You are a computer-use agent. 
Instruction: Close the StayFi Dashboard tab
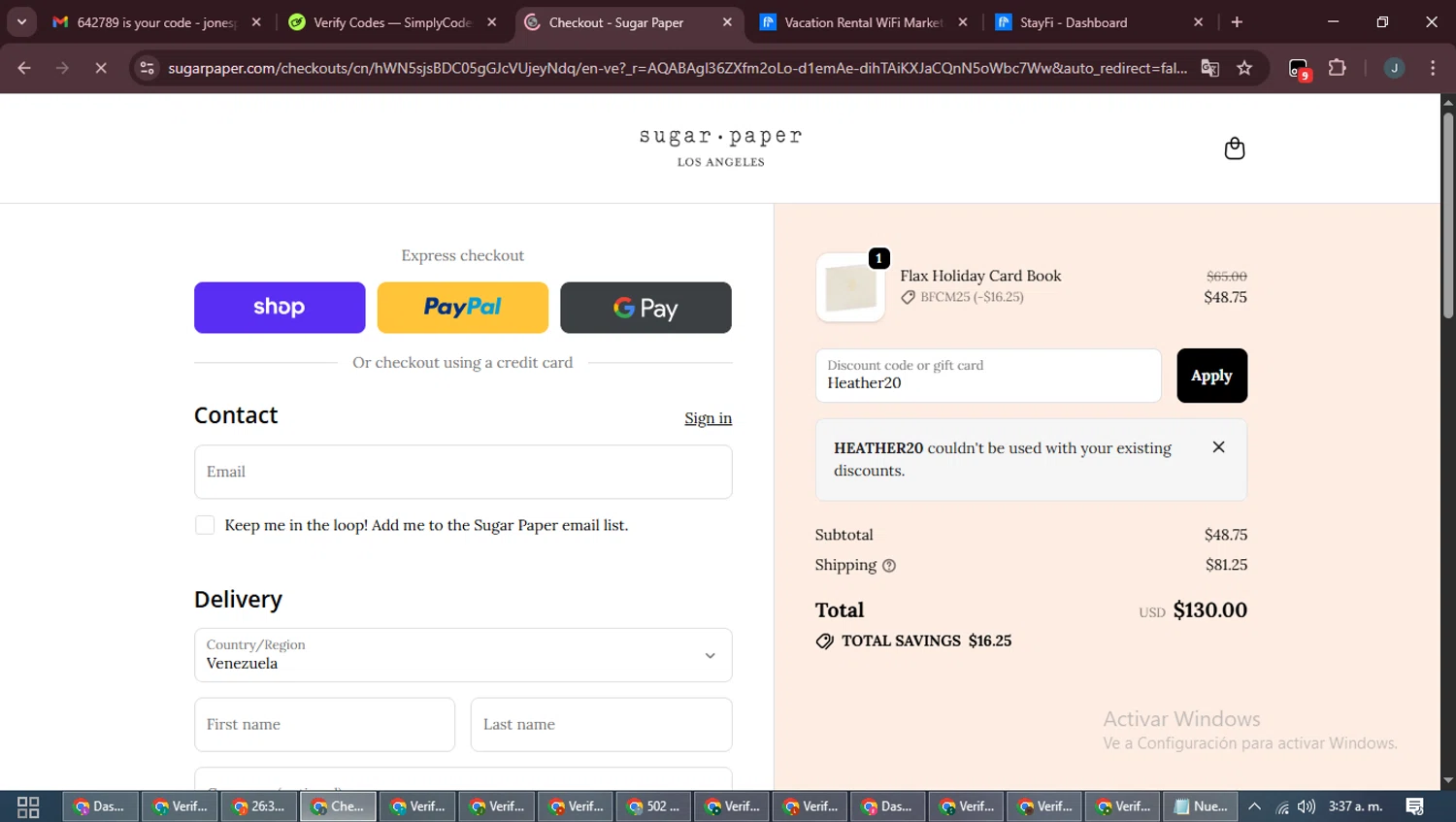coord(1198,22)
